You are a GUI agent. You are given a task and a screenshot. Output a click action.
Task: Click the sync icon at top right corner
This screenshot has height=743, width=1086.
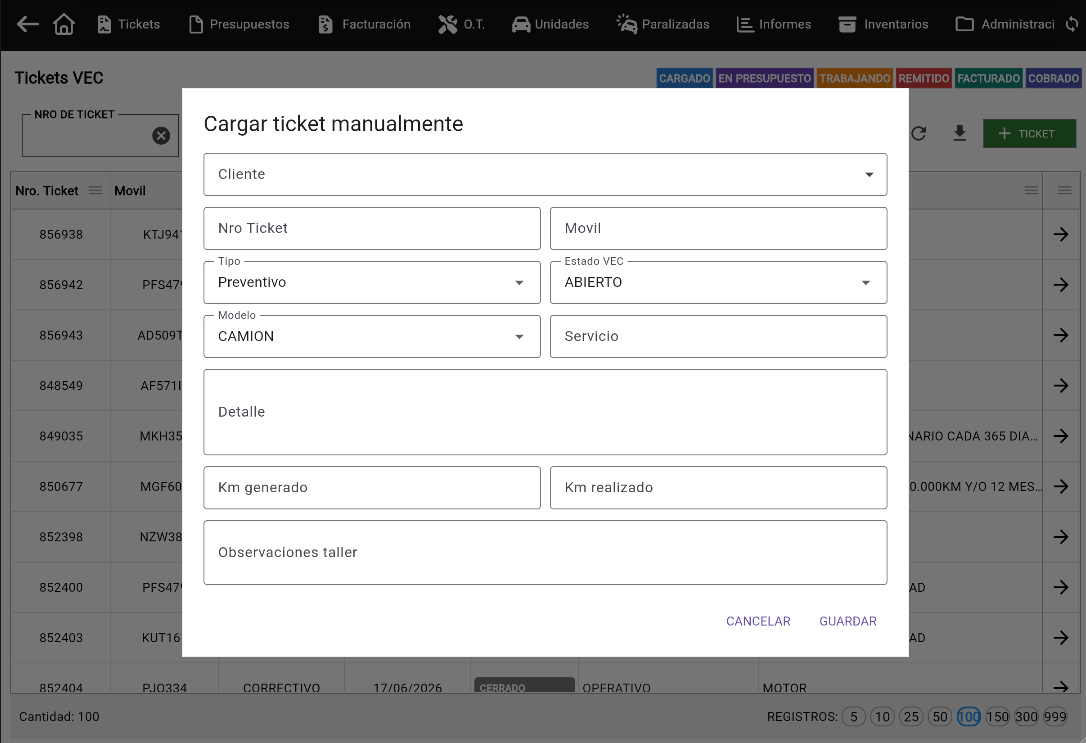click(1072, 24)
